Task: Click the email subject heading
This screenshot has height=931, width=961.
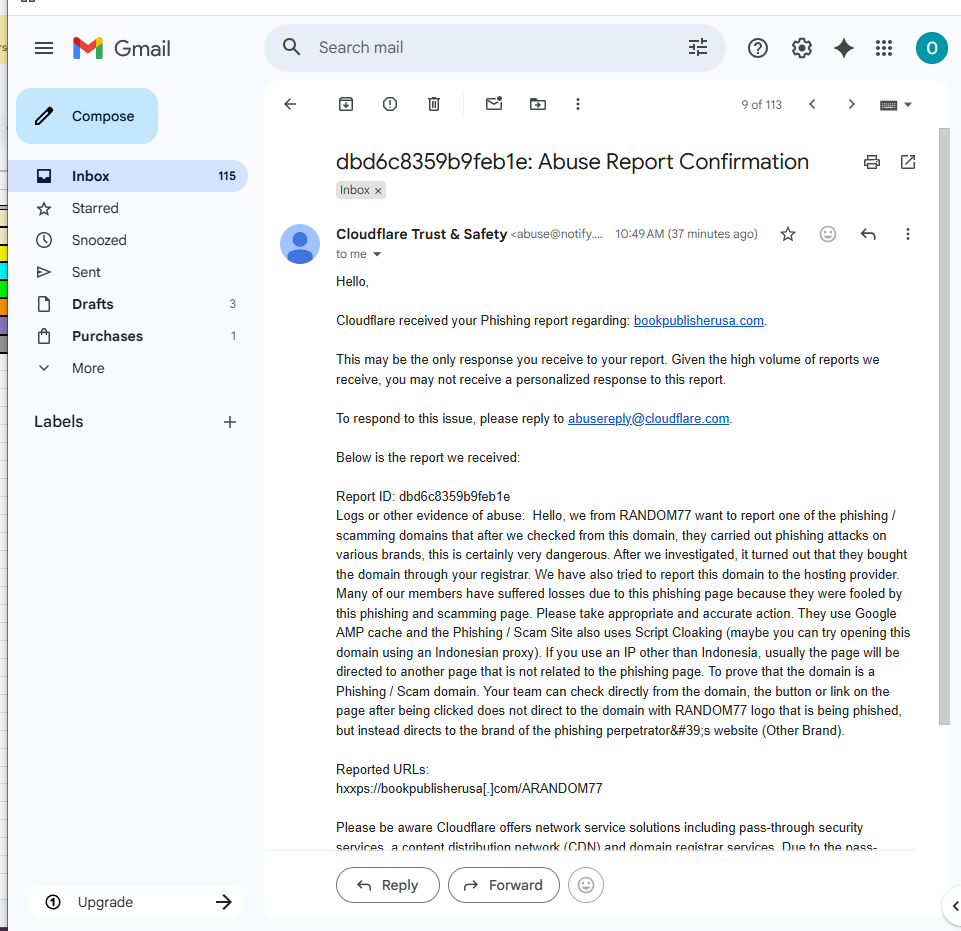Action: click(x=572, y=162)
